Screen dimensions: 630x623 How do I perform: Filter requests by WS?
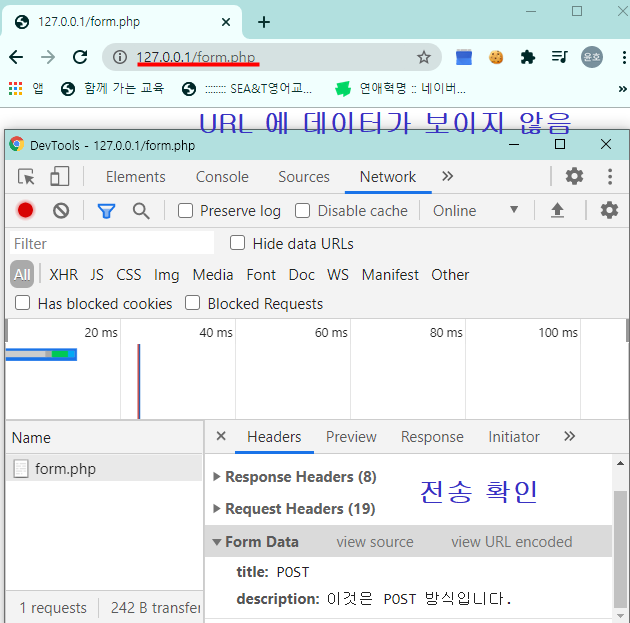click(338, 275)
